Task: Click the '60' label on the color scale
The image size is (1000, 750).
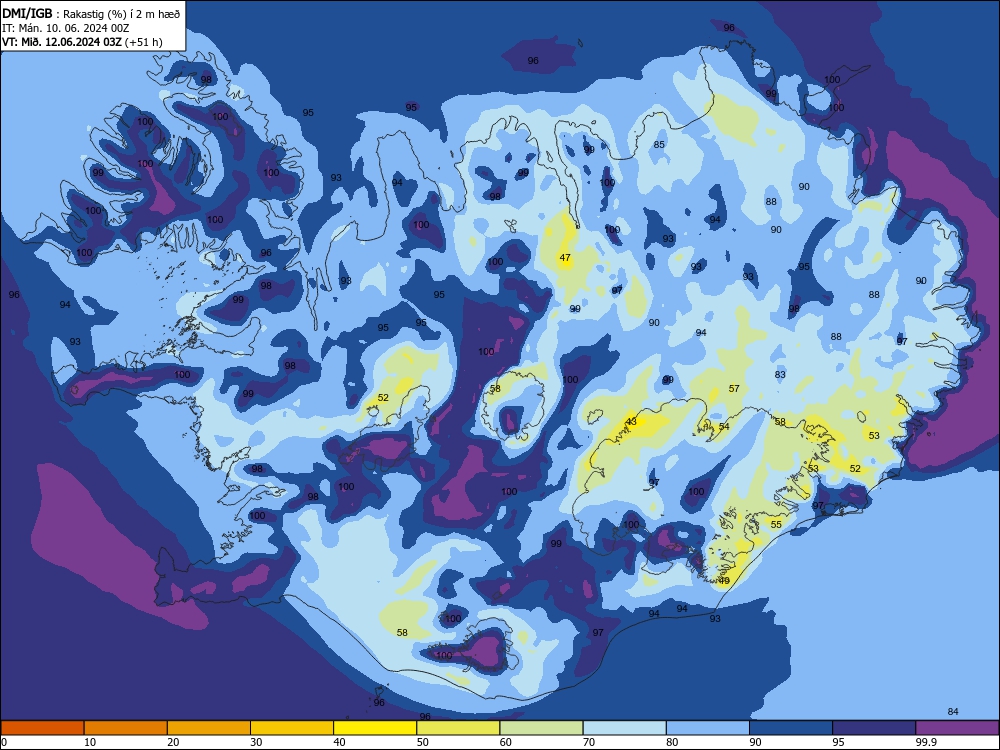Action: coord(506,742)
